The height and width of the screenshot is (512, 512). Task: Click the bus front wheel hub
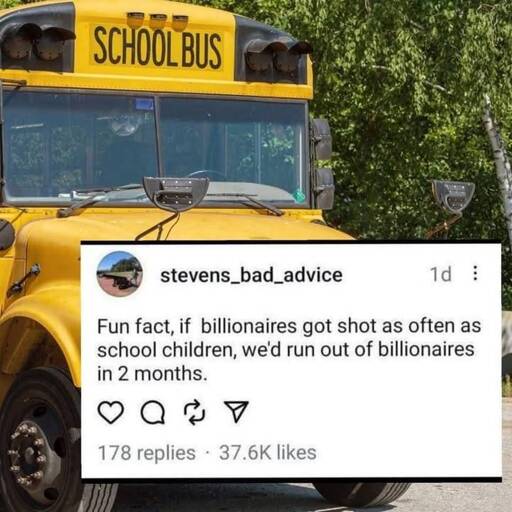[x=27, y=450]
